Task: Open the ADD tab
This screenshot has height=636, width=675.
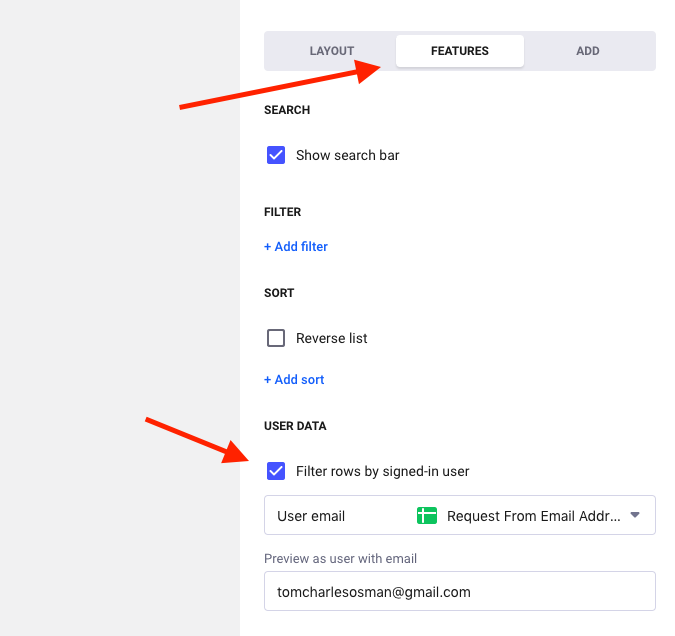Action: [x=588, y=51]
